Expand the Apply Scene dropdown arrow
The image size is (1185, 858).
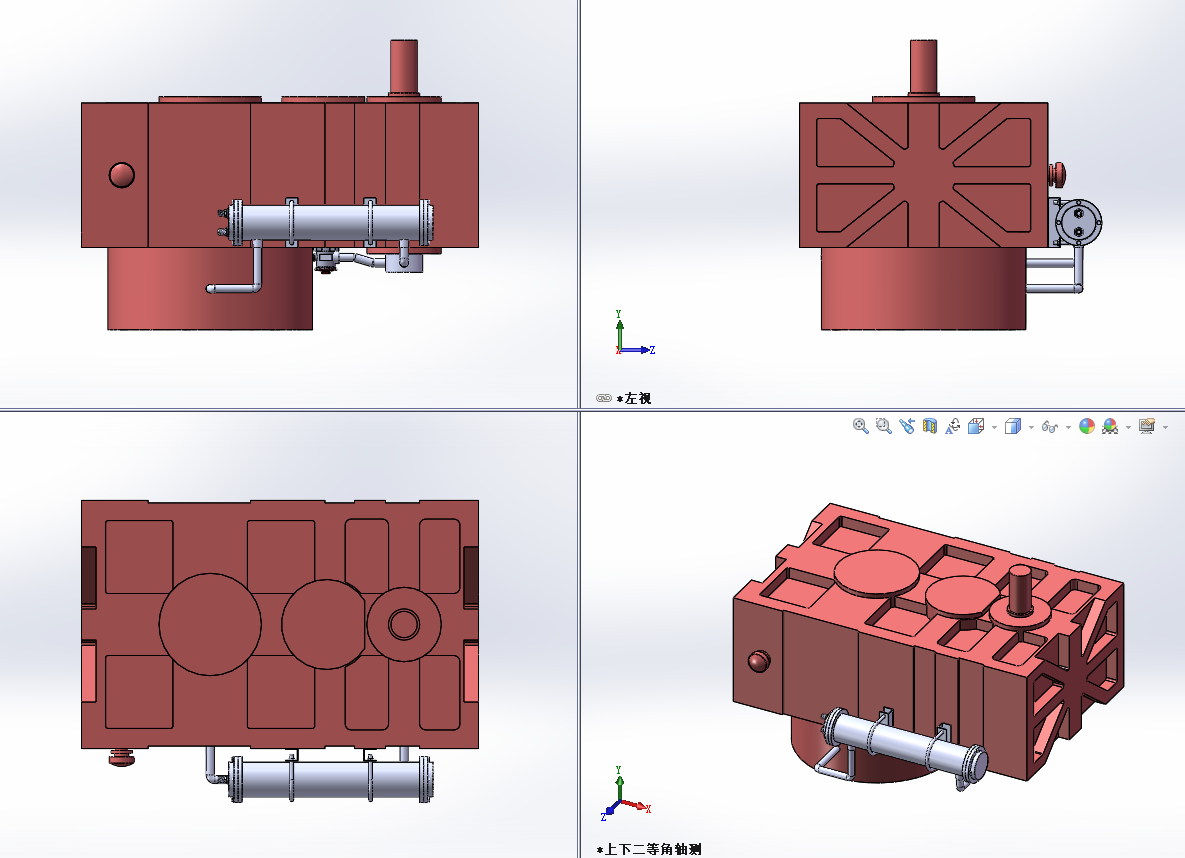1128,427
